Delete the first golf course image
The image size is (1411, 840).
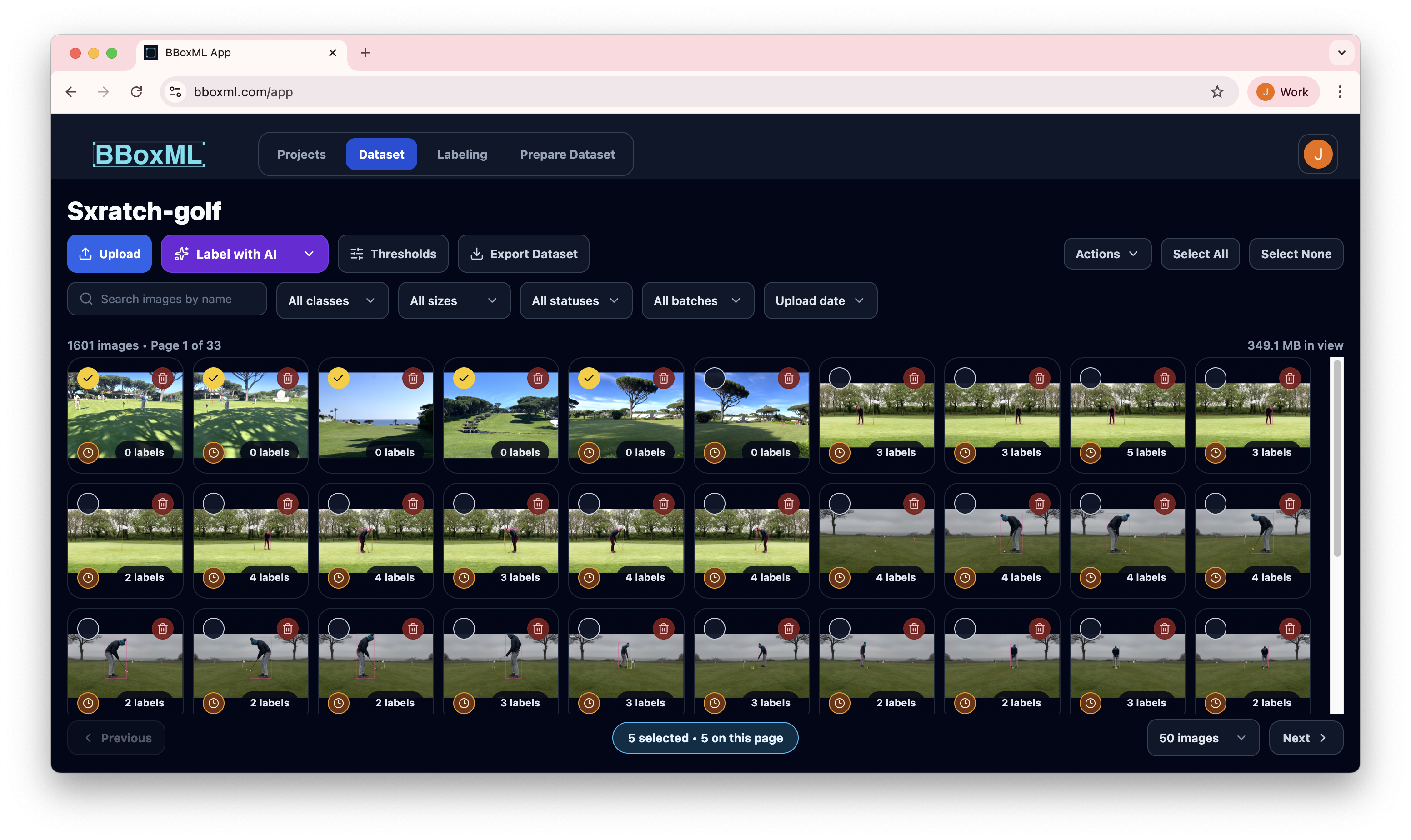(163, 378)
